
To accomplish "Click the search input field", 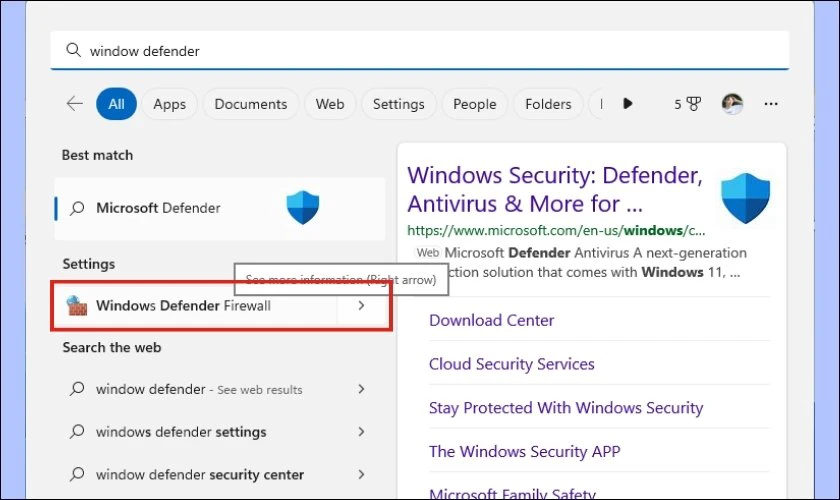I will (x=419, y=50).
